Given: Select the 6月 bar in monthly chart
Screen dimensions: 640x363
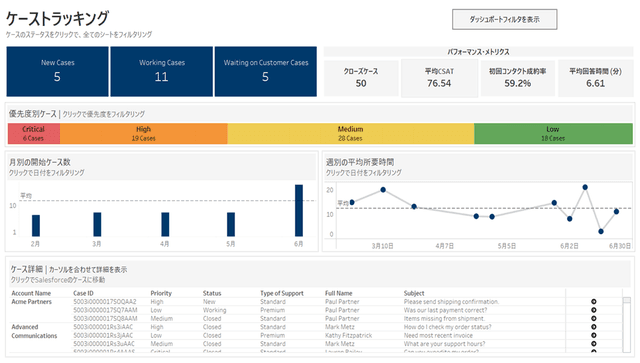Looking at the screenshot, I should [299, 211].
